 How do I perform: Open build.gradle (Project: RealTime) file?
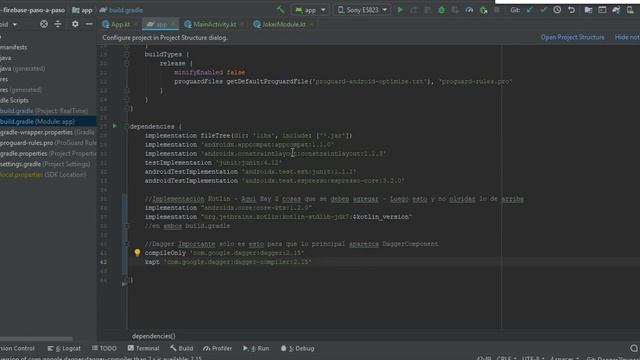[44, 111]
